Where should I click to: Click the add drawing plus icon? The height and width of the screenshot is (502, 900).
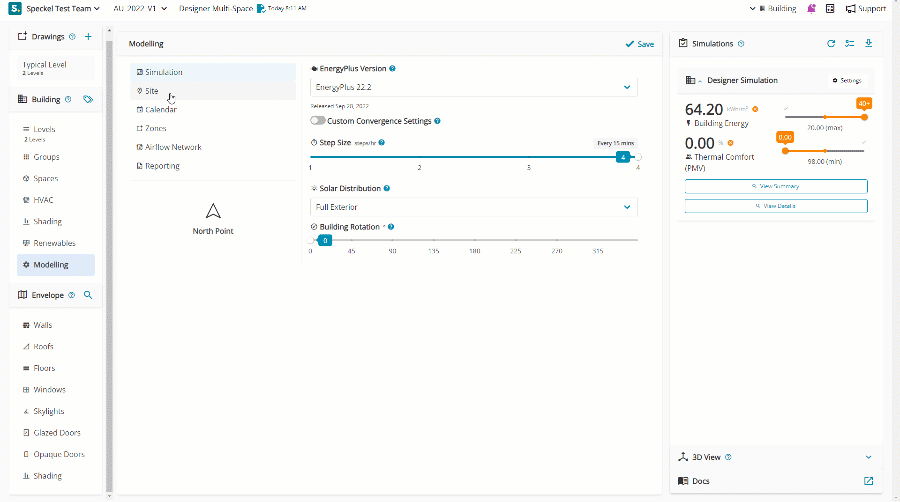click(x=88, y=37)
